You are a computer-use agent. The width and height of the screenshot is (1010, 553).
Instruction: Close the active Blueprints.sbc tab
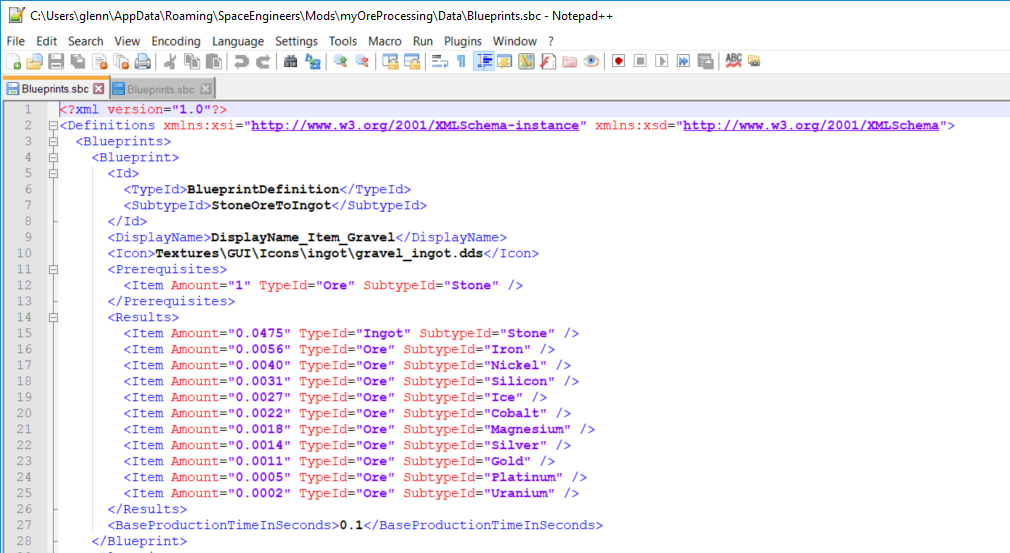point(98,89)
